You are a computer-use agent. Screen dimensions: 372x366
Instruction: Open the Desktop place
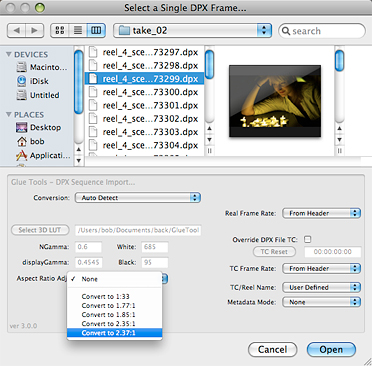pos(38,127)
